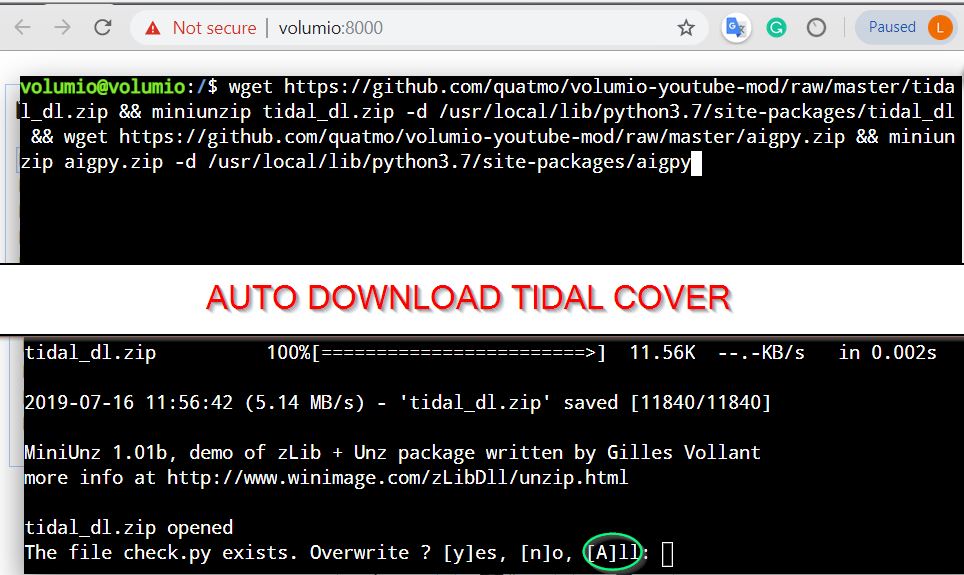Click the [n]o overwrite option
Viewport: 964px width, 575px height.
click(542, 553)
